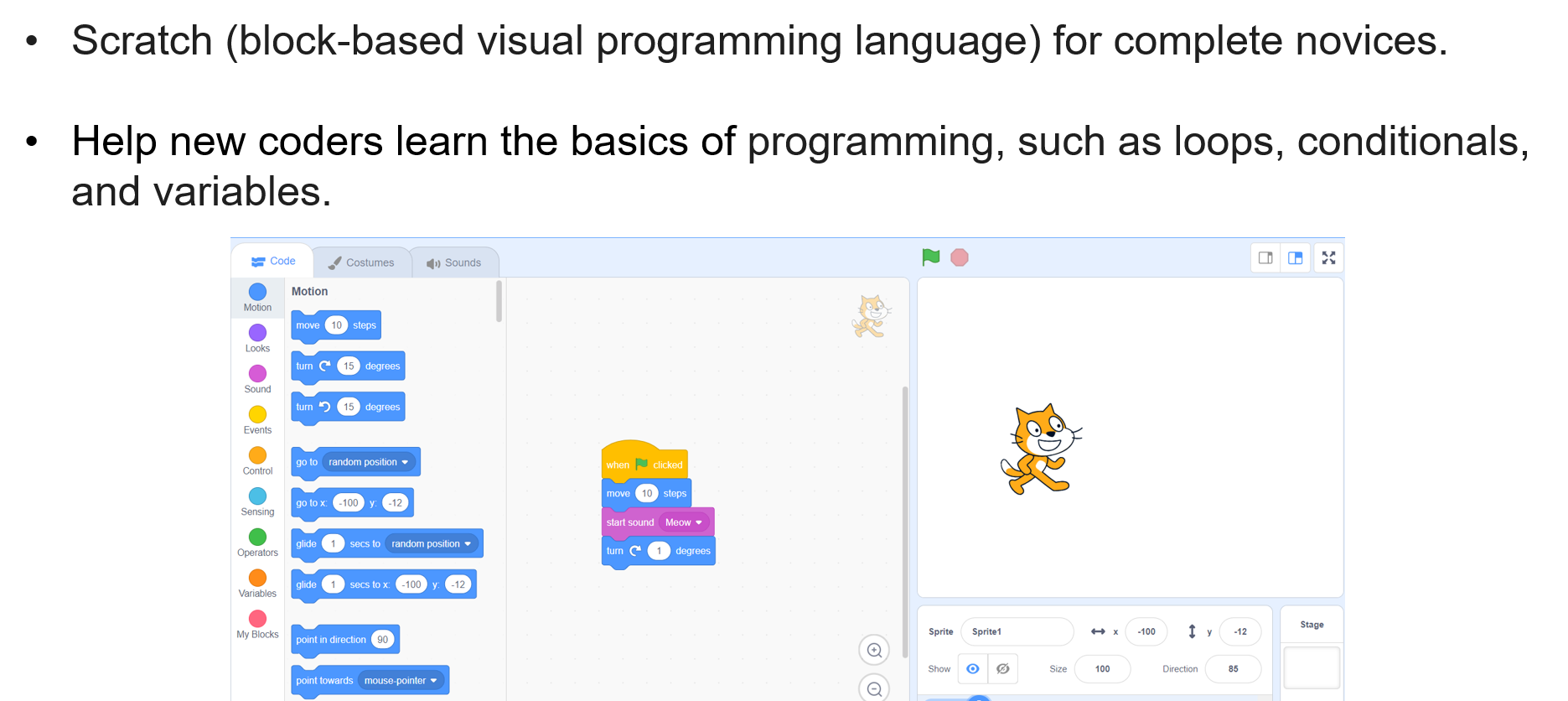Hide the sprite with crossed-eye icon
This screenshot has height=701, width=1568.
[1002, 669]
